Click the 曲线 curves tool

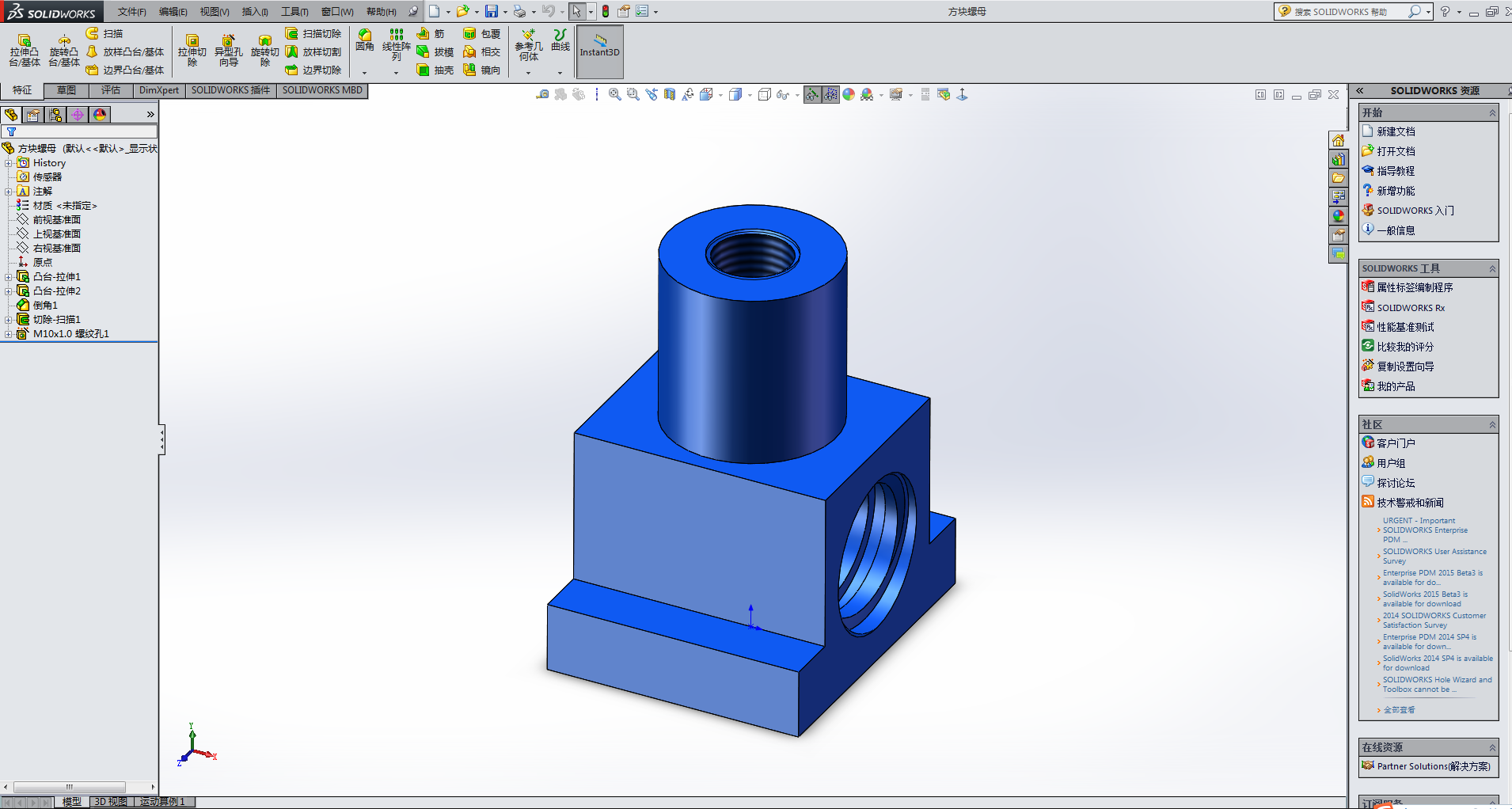(x=560, y=40)
